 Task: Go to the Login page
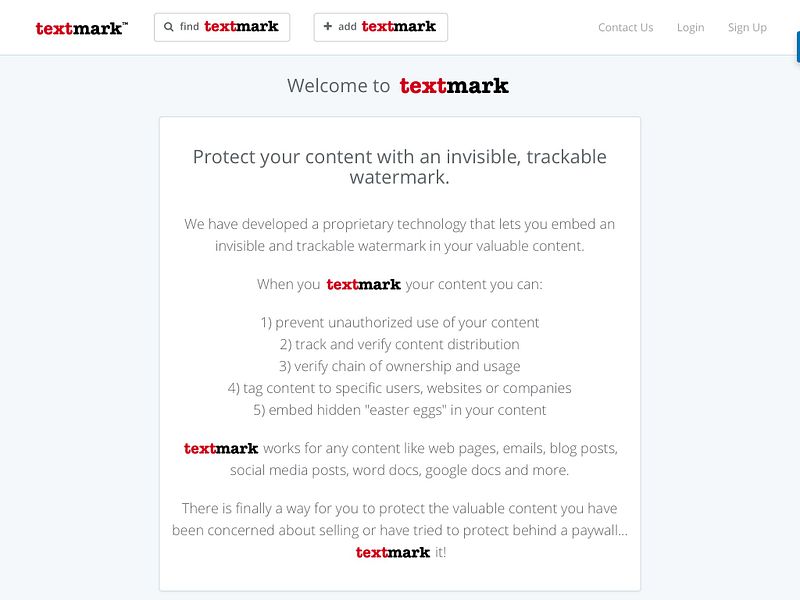690,27
